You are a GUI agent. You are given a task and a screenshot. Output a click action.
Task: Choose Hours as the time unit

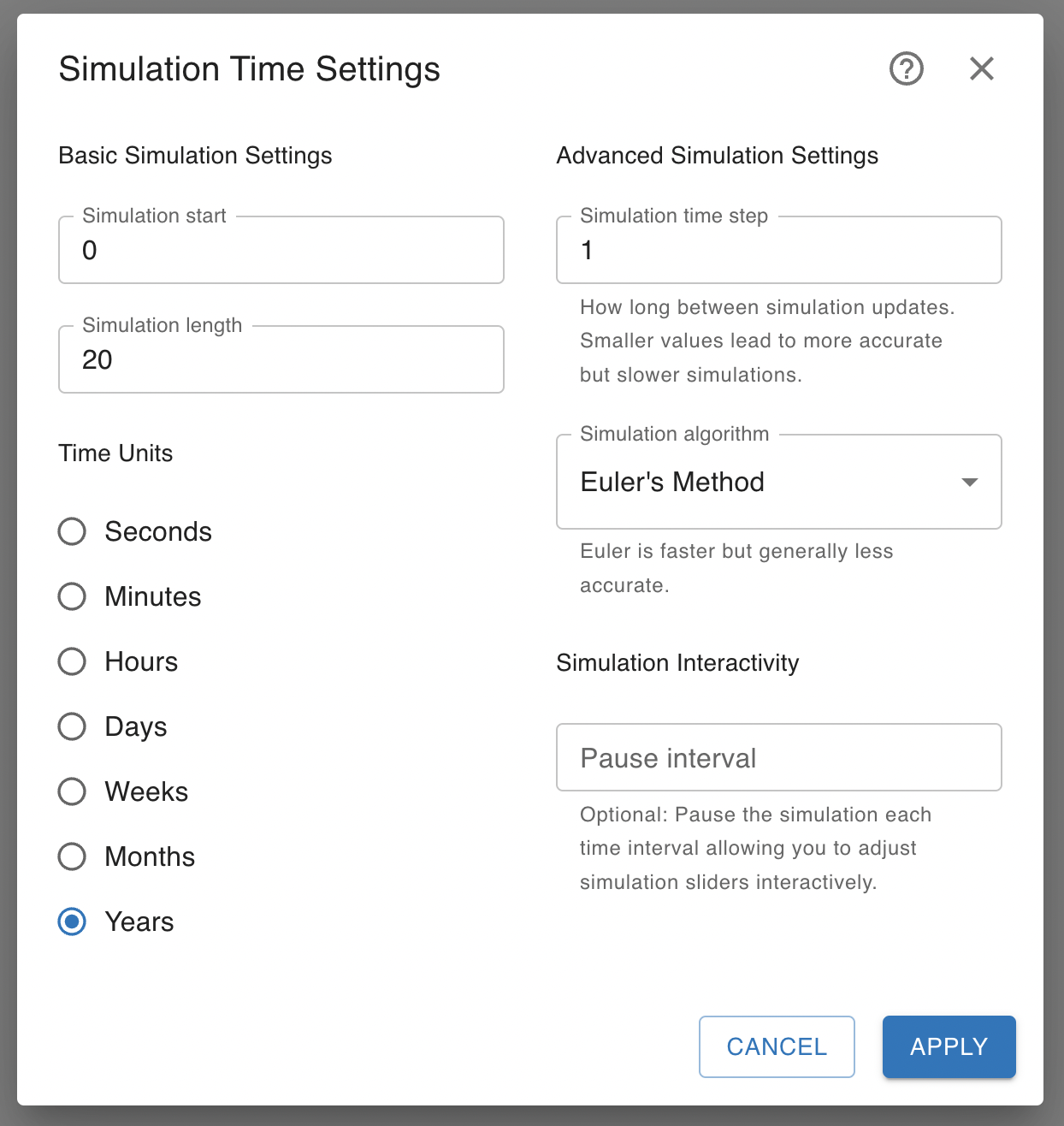tap(72, 661)
